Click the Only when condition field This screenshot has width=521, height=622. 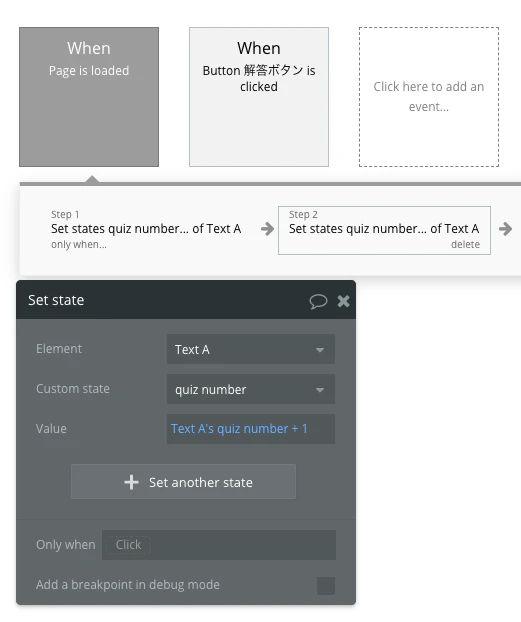(219, 545)
